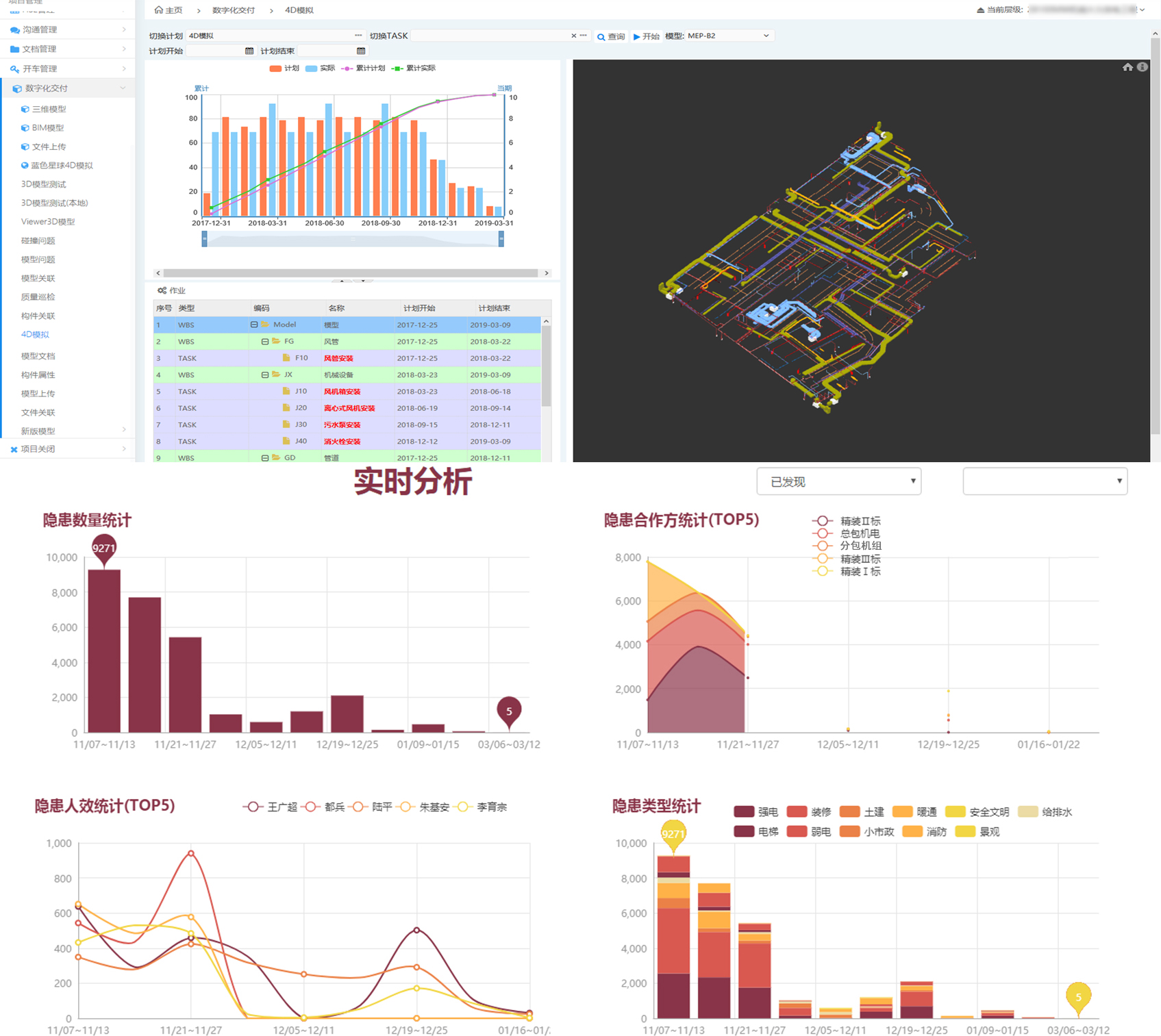The width and height of the screenshot is (1161, 1036).
Task: Click 风管安装 task name link
Action: [338, 358]
